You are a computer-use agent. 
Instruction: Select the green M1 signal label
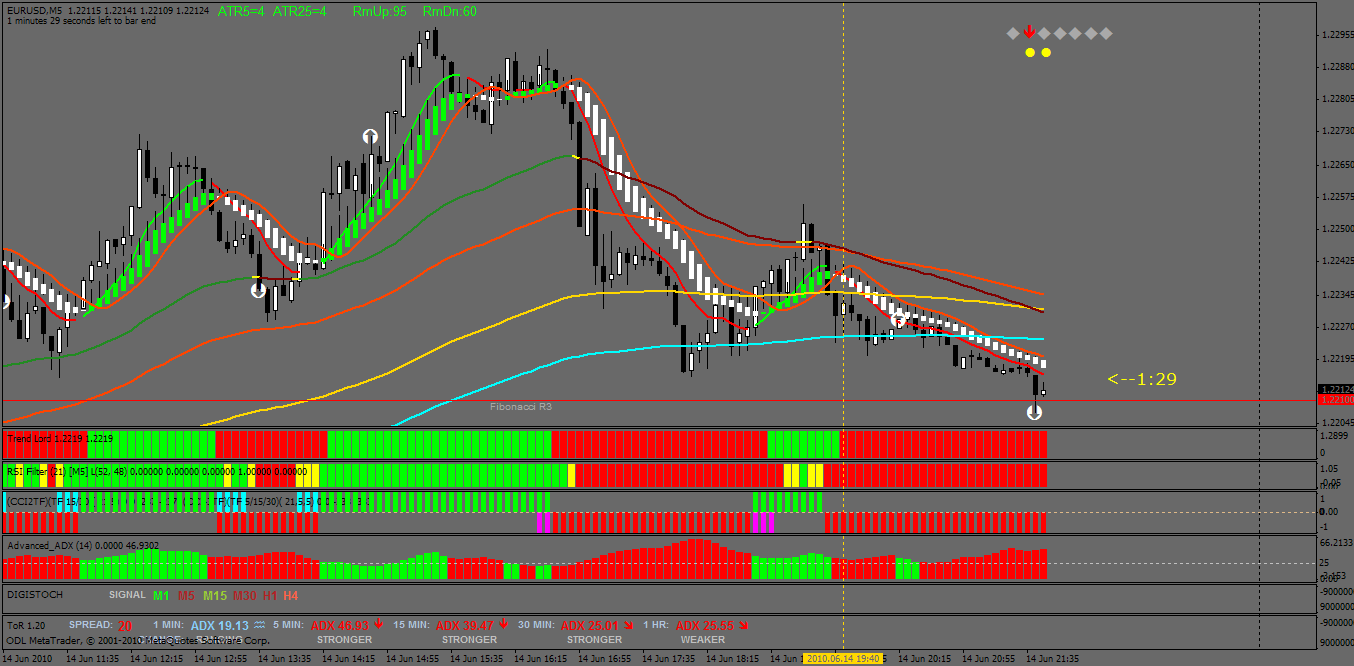161,595
